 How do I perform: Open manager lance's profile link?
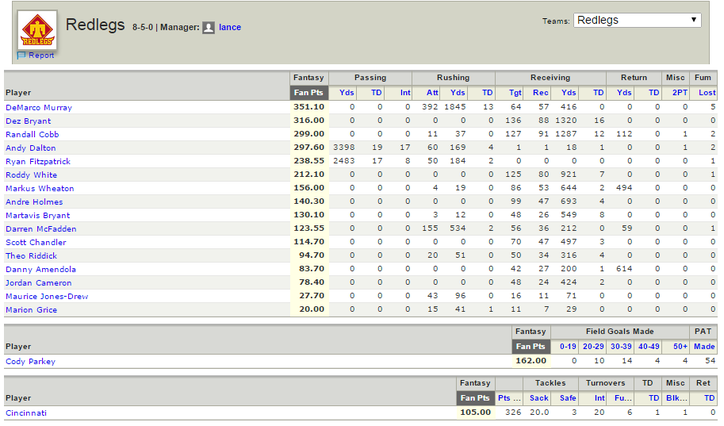[230, 27]
